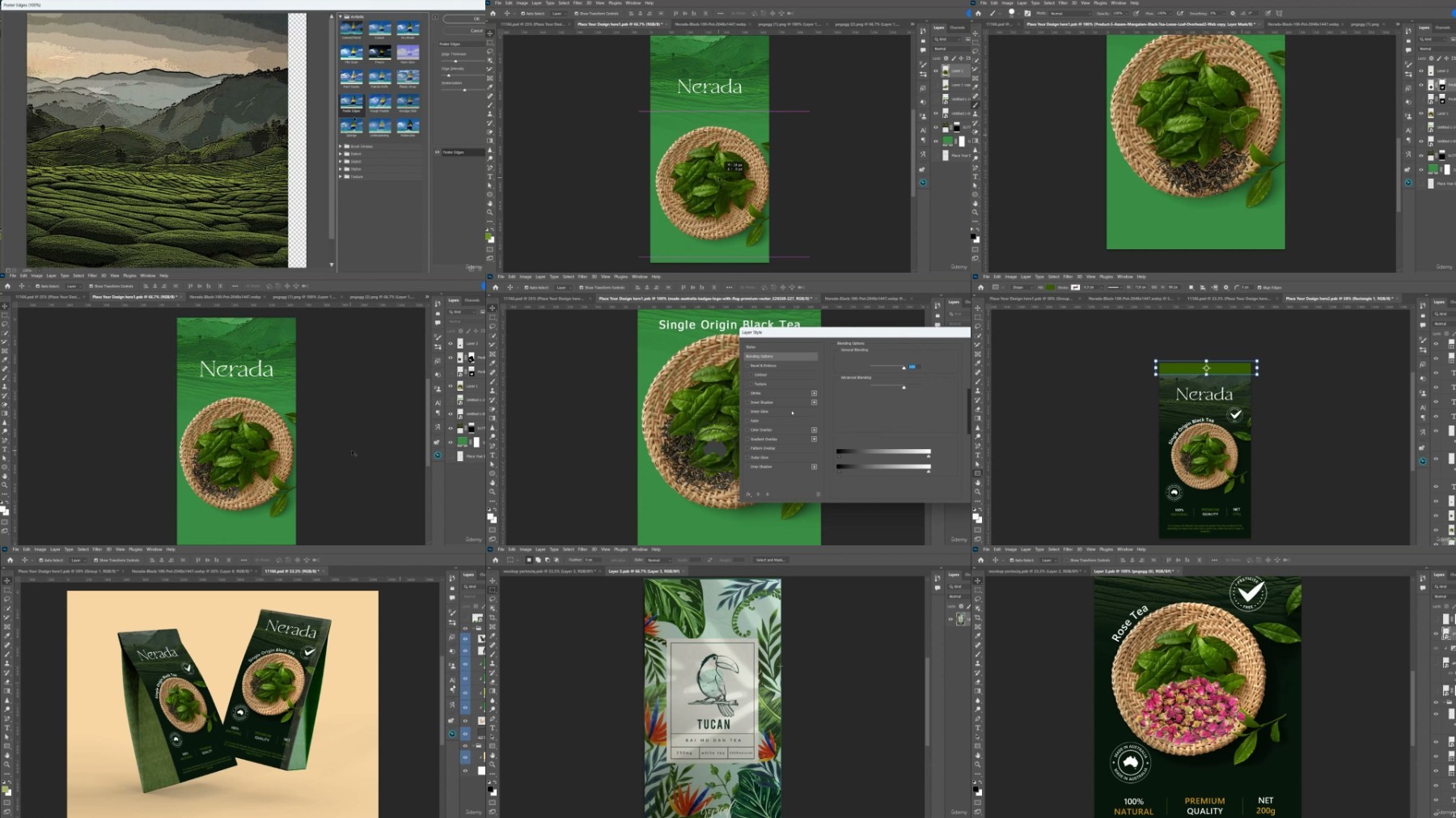Click the Filter Gallery scrollbar down arrow
The image size is (1456, 818).
(x=331, y=265)
